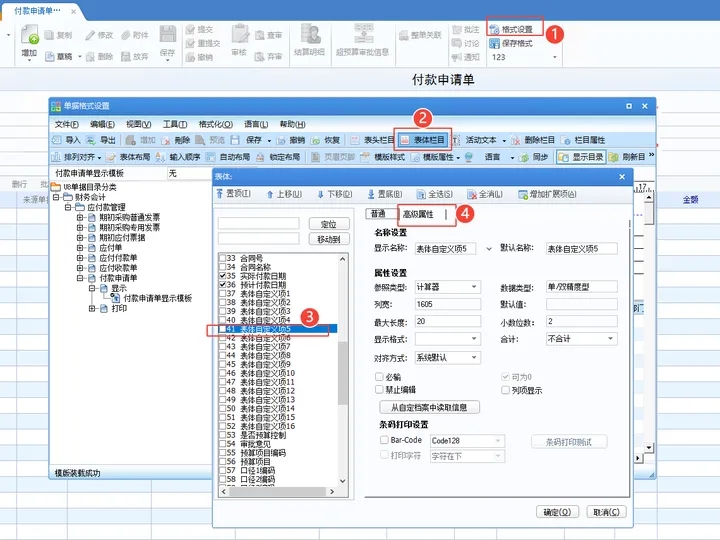
Task: Open the 显示名称 dropdown arrow
Action: click(x=489, y=249)
